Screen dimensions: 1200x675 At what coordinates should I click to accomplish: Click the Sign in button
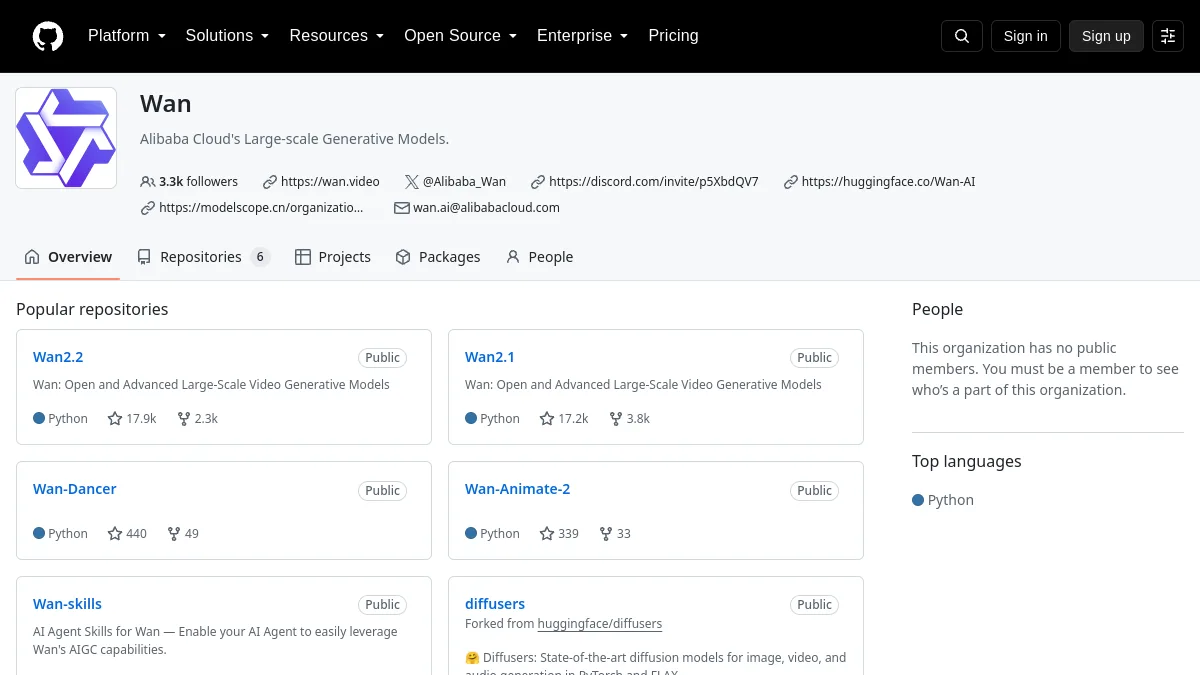[x=1025, y=36]
